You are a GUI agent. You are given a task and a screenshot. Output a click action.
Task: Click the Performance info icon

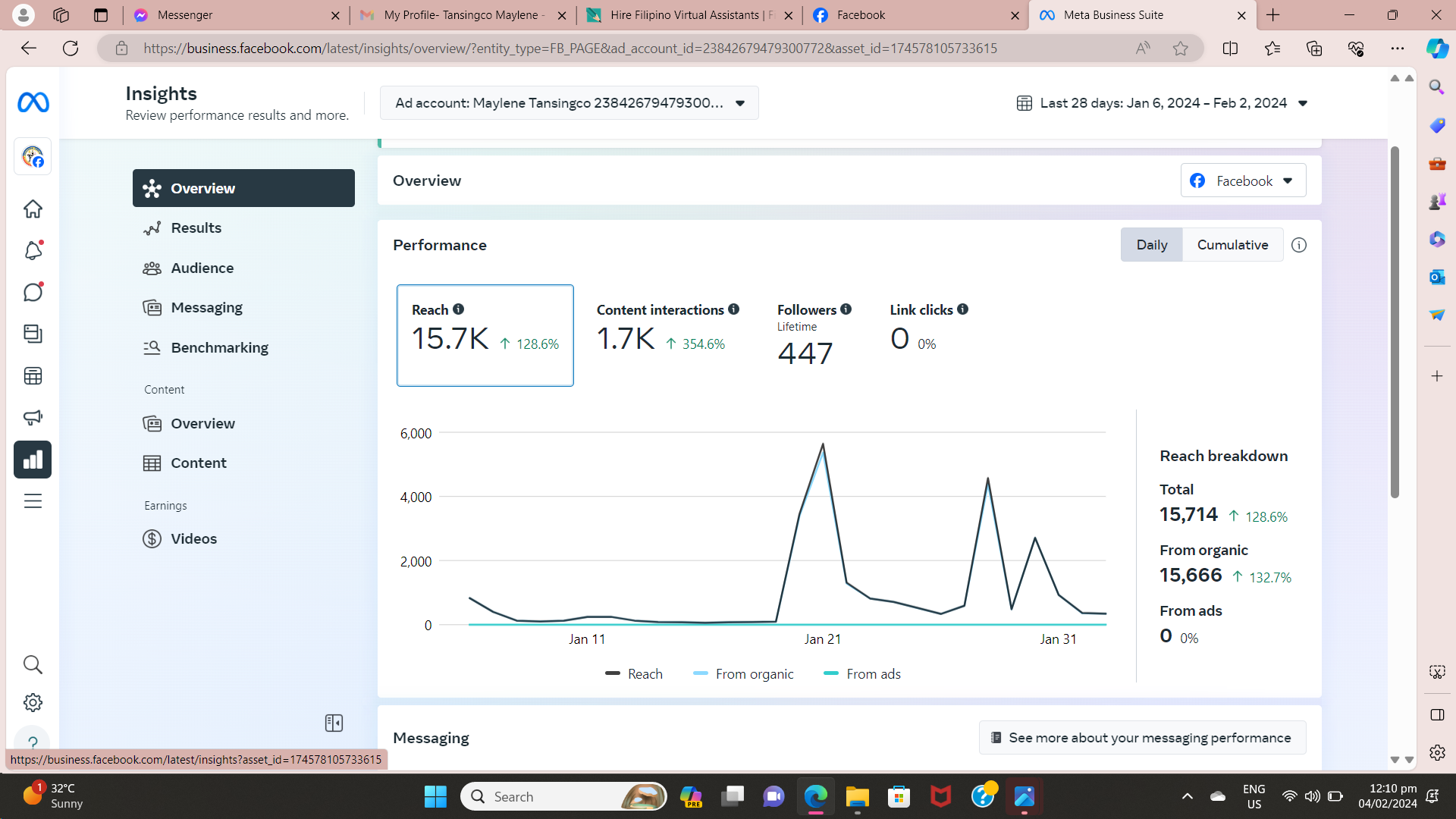coord(1299,245)
